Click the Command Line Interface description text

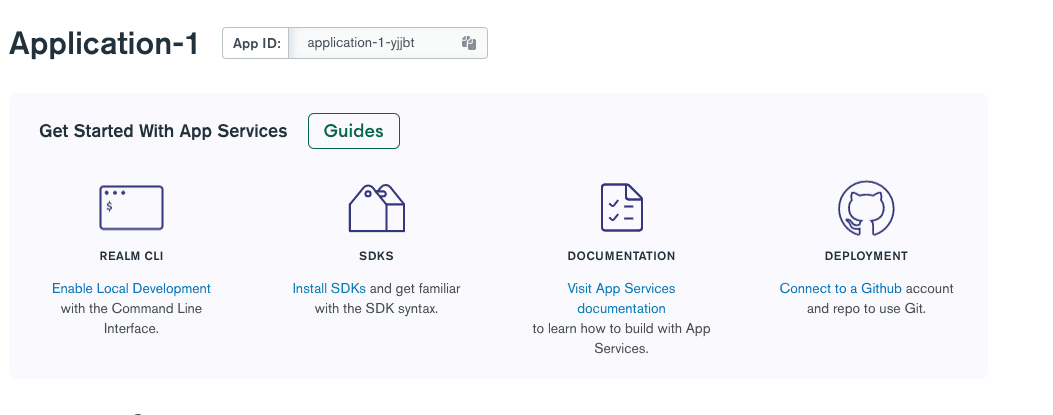(131, 318)
